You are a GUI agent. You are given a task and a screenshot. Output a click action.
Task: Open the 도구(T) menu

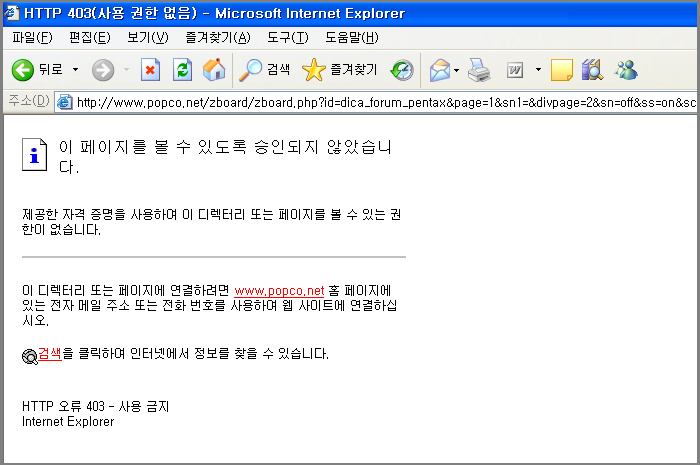click(286, 38)
